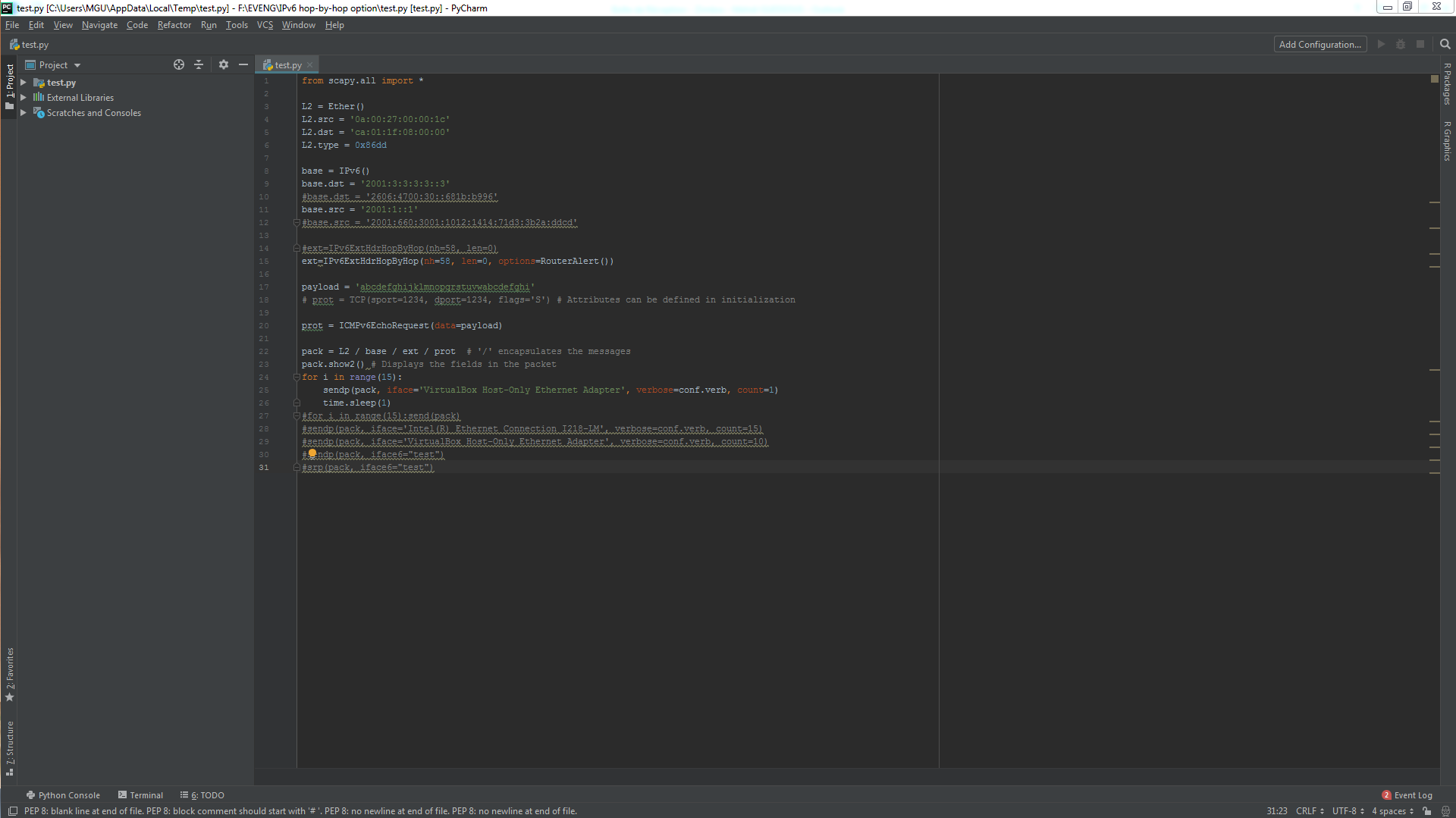The width and height of the screenshot is (1456, 818).
Task: Open the Terminal tool window
Action: (140, 795)
